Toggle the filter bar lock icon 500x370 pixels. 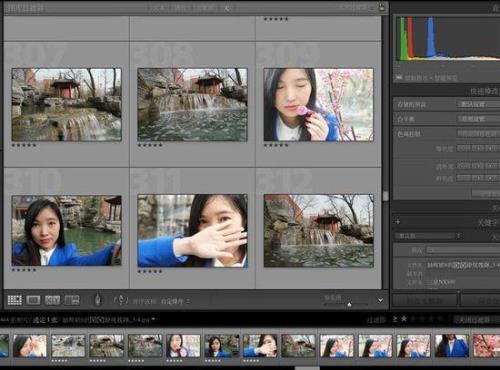pos(382,6)
